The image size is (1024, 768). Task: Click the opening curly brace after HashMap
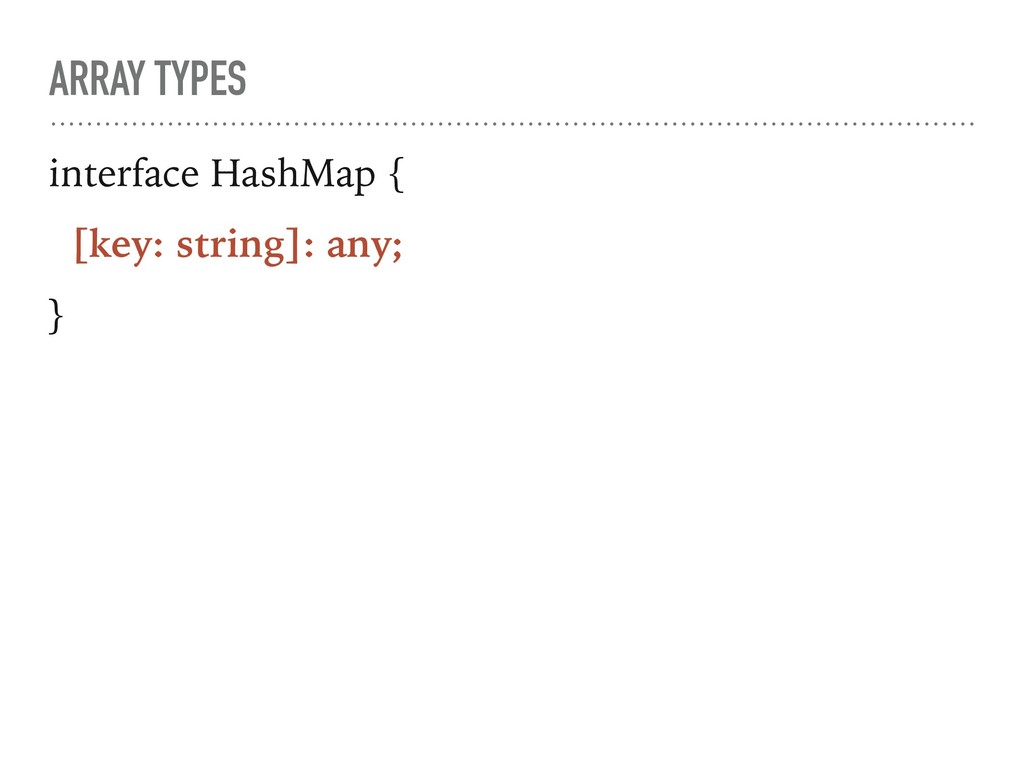coord(396,176)
